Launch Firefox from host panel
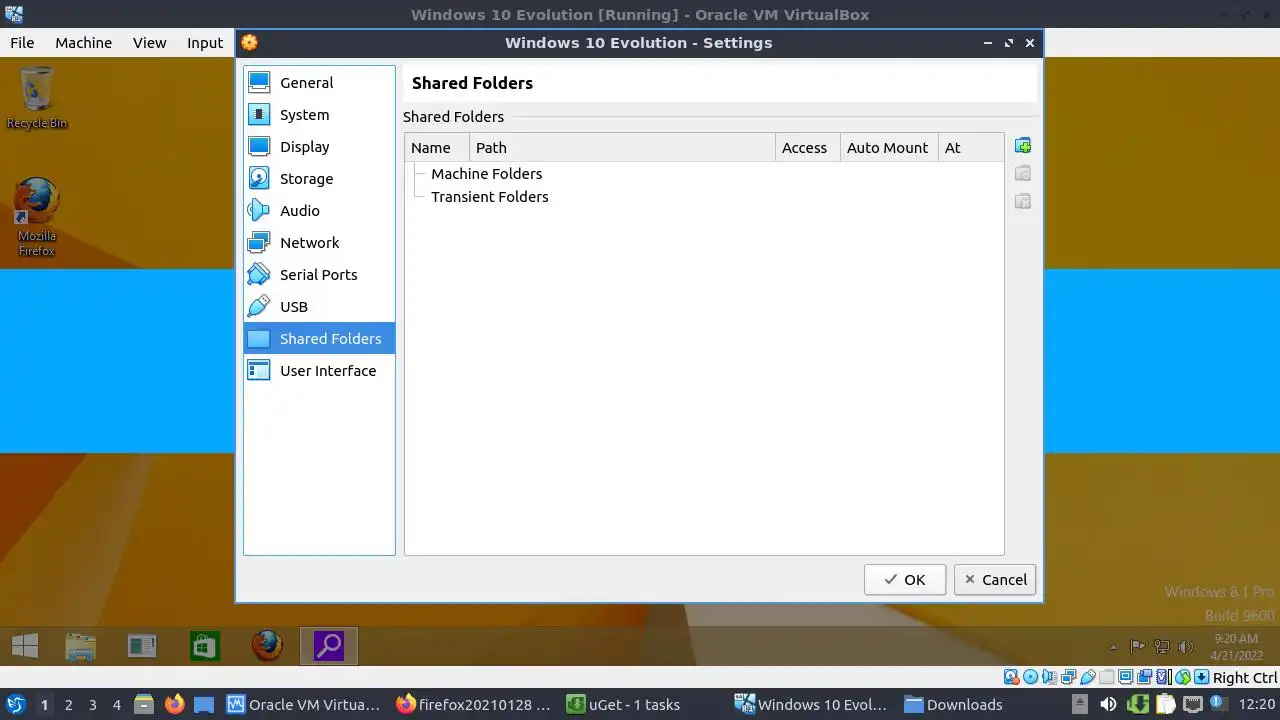 point(174,704)
